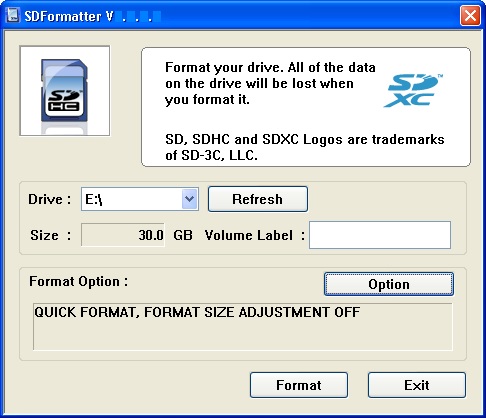Click the 'Format Option :' label
486x418 pixels.
[x=79, y=281]
